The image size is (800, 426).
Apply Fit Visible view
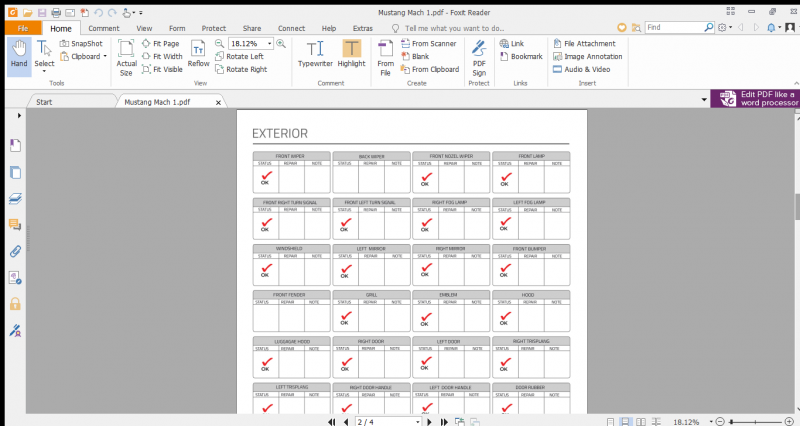162,69
